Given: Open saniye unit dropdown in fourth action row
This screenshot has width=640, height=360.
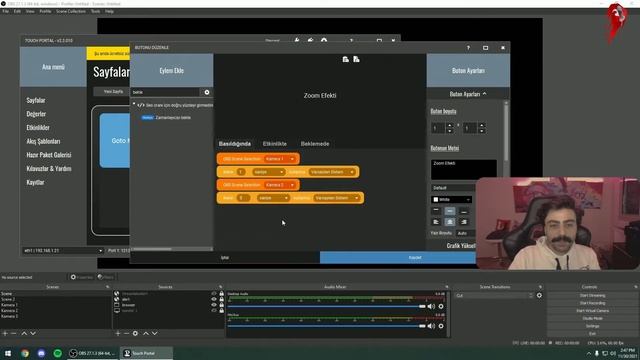Looking at the screenshot, I should coord(273,198).
